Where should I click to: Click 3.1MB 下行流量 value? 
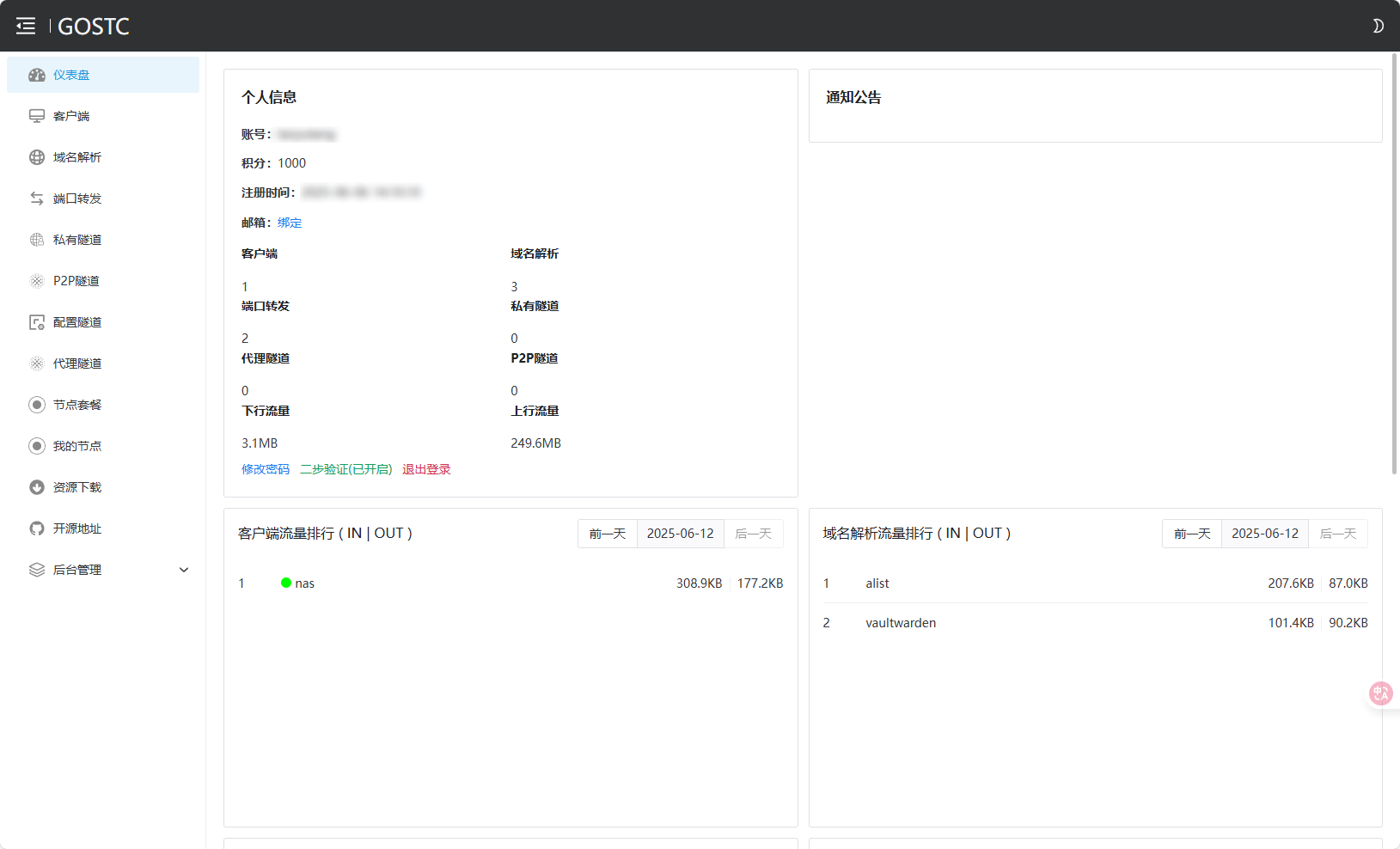(x=260, y=443)
